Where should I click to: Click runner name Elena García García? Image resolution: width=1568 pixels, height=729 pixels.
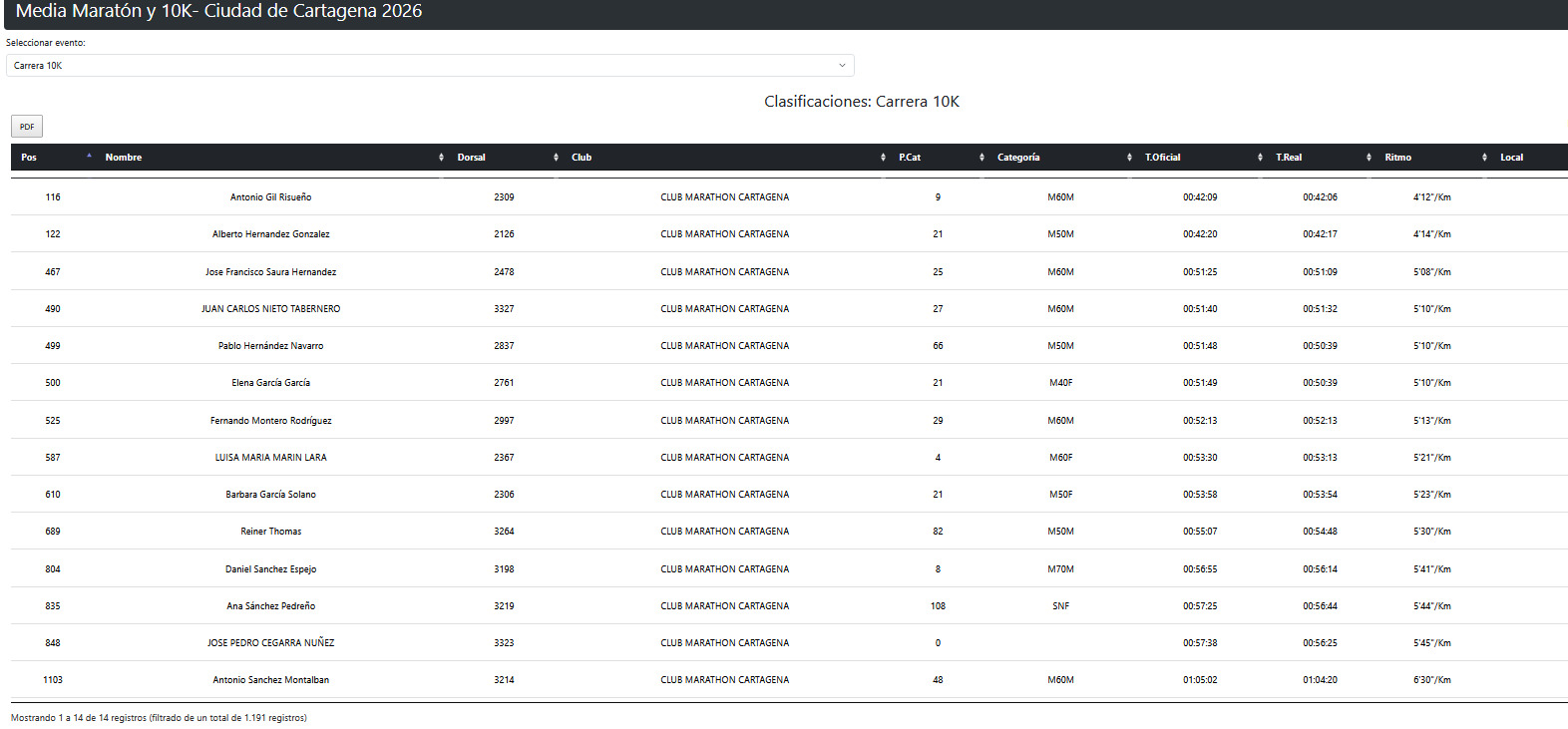(x=270, y=383)
